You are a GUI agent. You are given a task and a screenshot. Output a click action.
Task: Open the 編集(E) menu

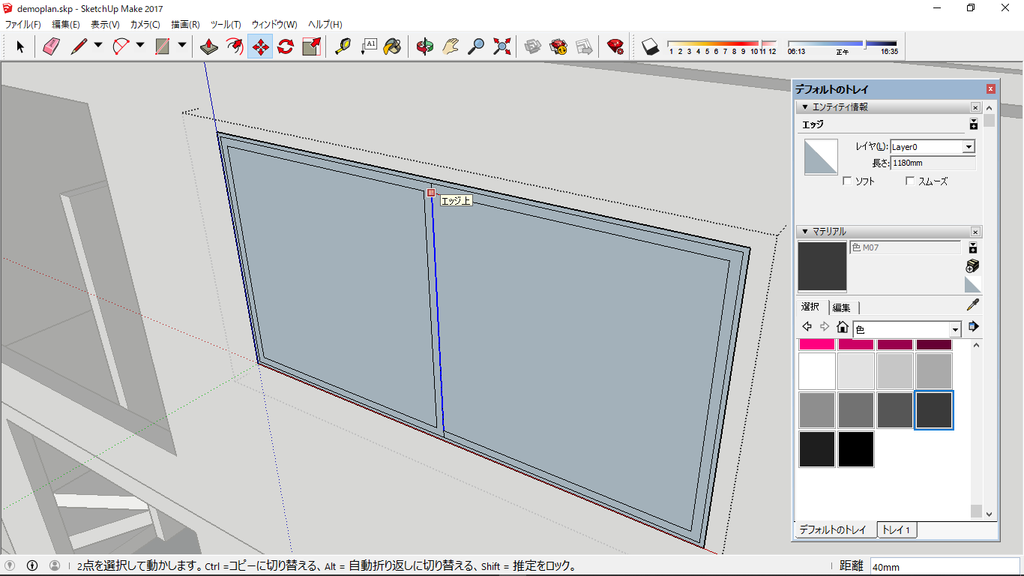point(65,24)
